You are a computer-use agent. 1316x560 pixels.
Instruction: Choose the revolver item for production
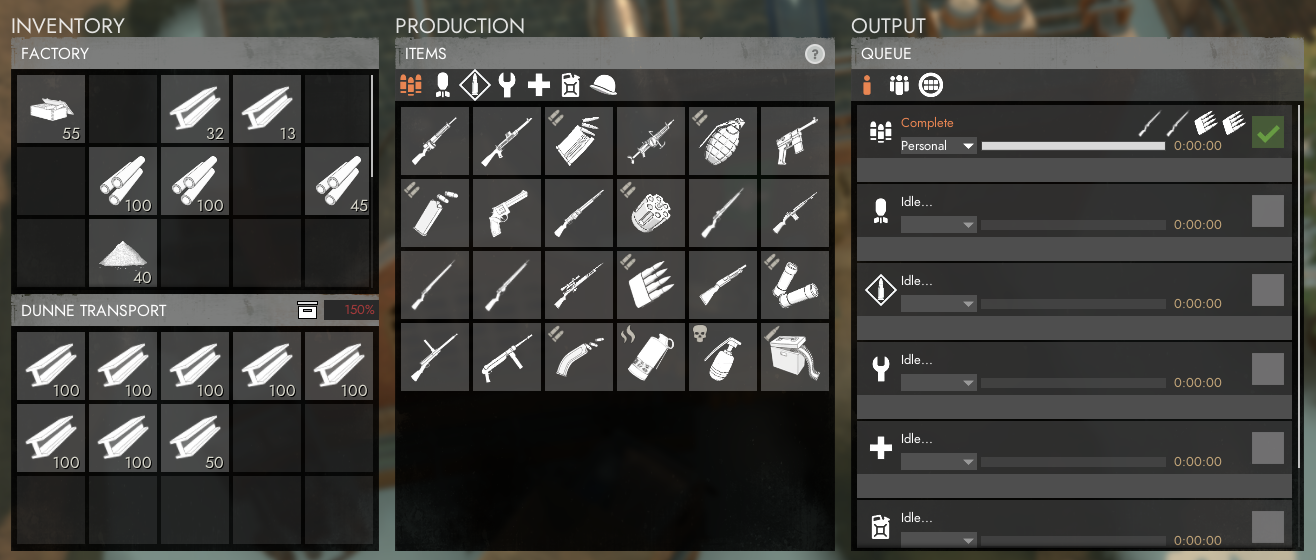coord(507,213)
